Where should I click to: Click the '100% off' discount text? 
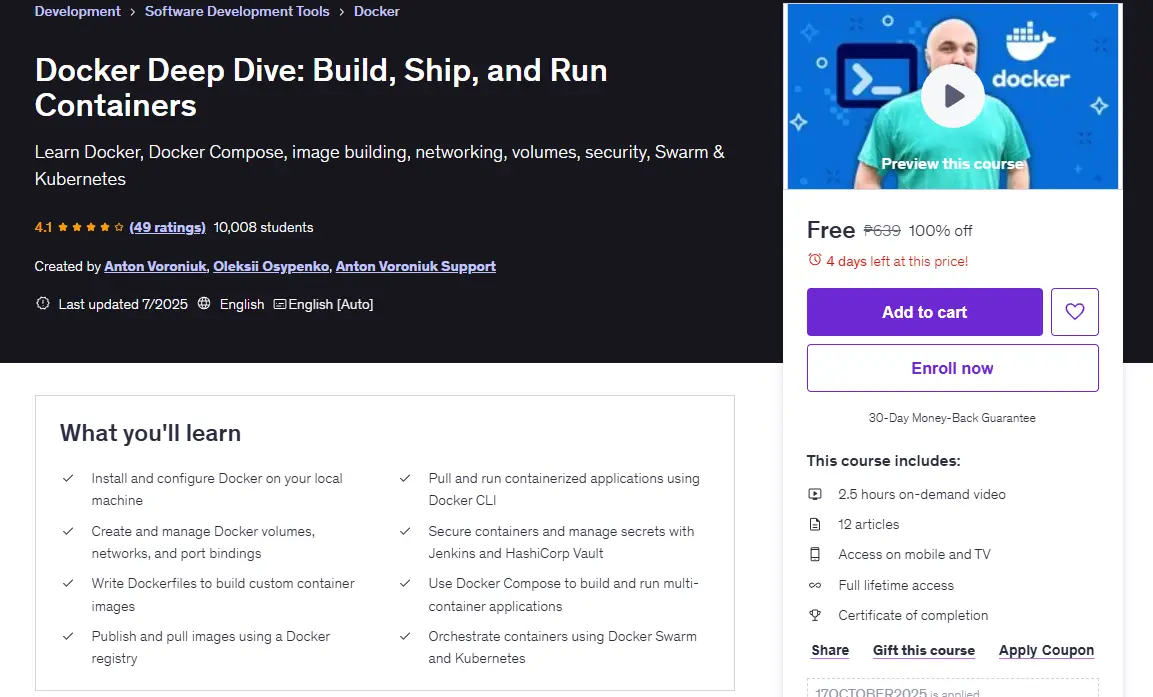pos(940,230)
